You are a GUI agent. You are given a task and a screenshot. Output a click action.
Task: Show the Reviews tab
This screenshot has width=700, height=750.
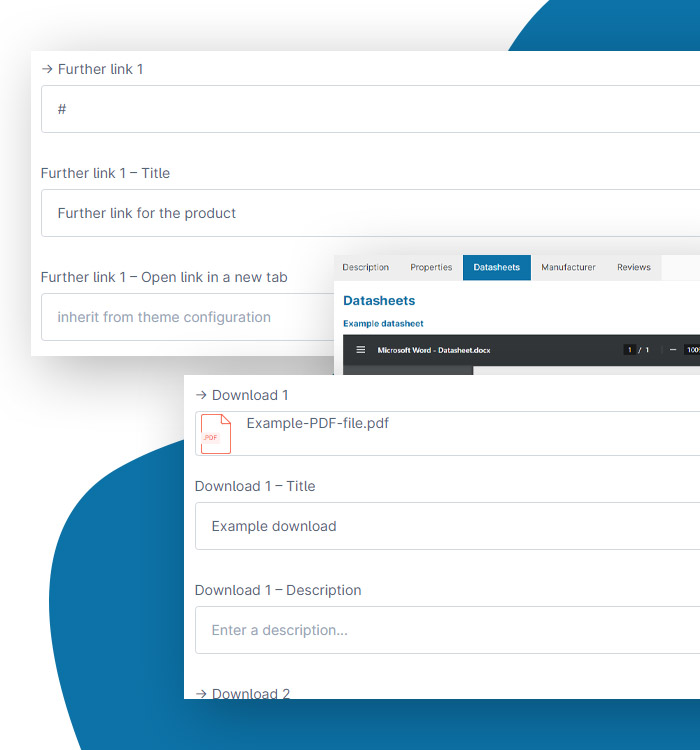click(634, 267)
